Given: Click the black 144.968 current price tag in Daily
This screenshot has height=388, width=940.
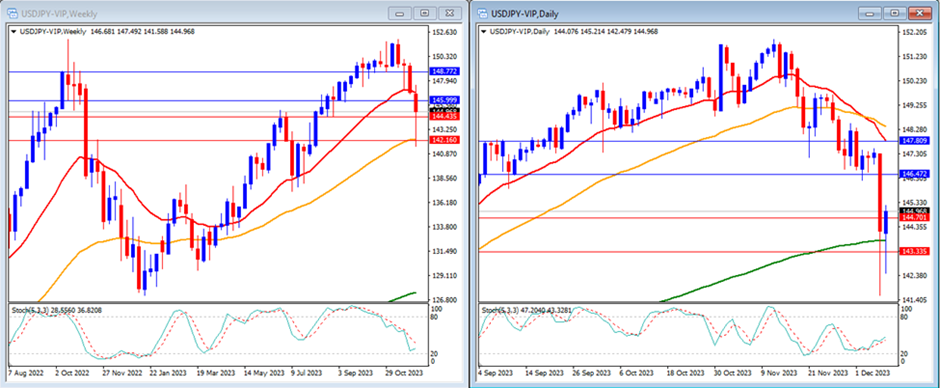Looking at the screenshot, I should 915,211.
